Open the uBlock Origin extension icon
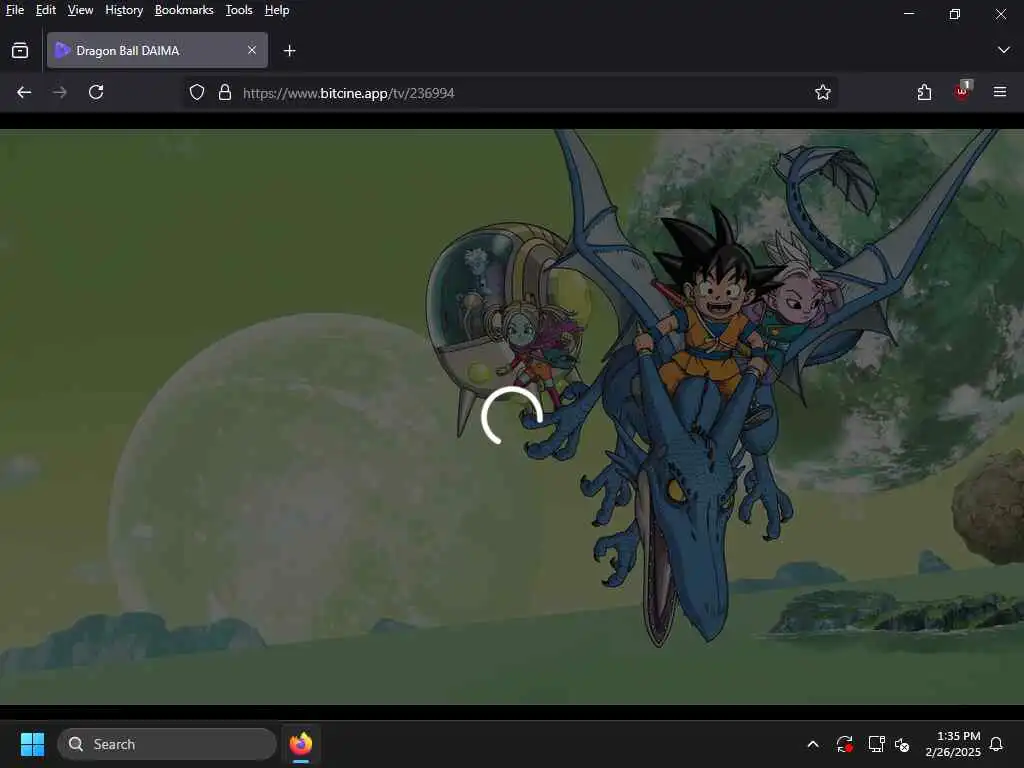The width and height of the screenshot is (1024, 768). (x=962, y=91)
